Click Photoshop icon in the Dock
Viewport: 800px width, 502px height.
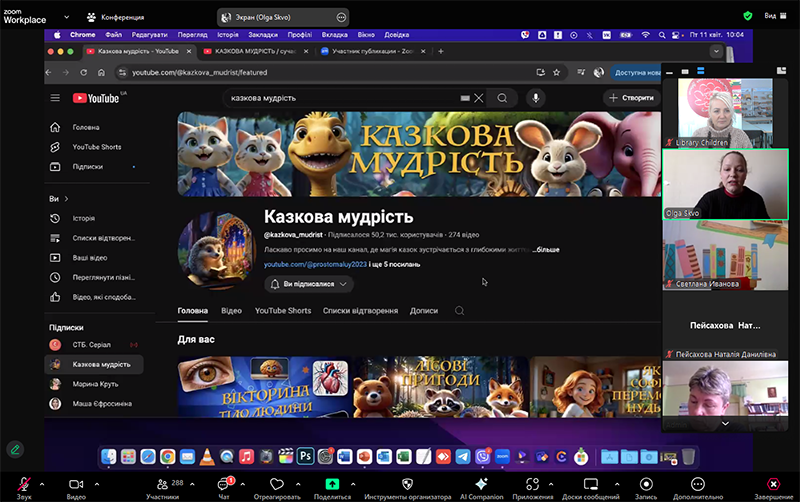[305, 457]
